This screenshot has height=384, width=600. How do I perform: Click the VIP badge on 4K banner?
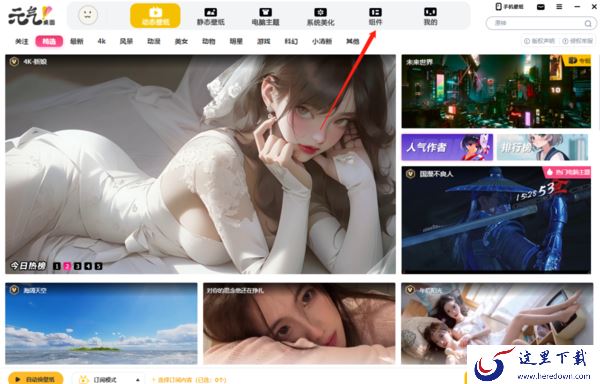coord(15,62)
